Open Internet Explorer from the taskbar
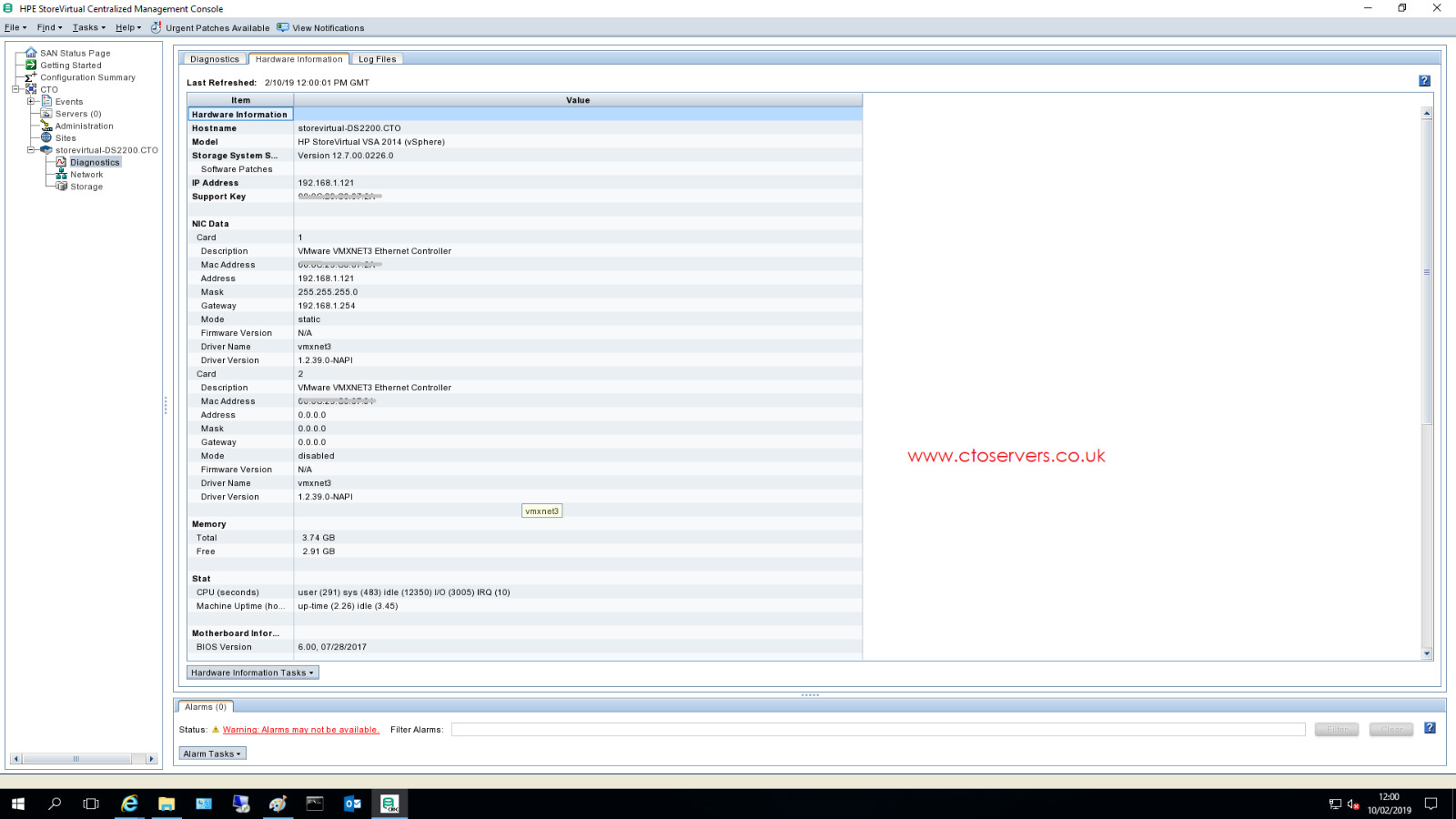The height and width of the screenshot is (819, 1456). click(x=130, y=804)
